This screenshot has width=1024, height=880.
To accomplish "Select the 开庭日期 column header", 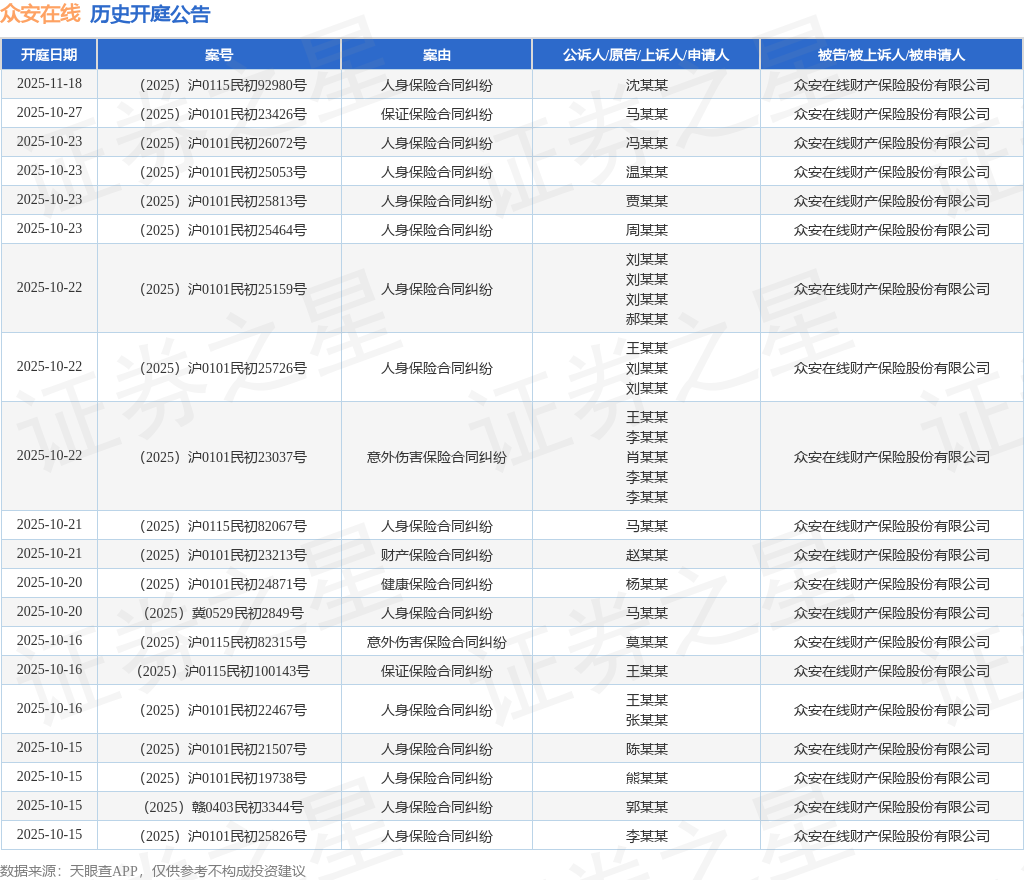I will (x=49, y=55).
